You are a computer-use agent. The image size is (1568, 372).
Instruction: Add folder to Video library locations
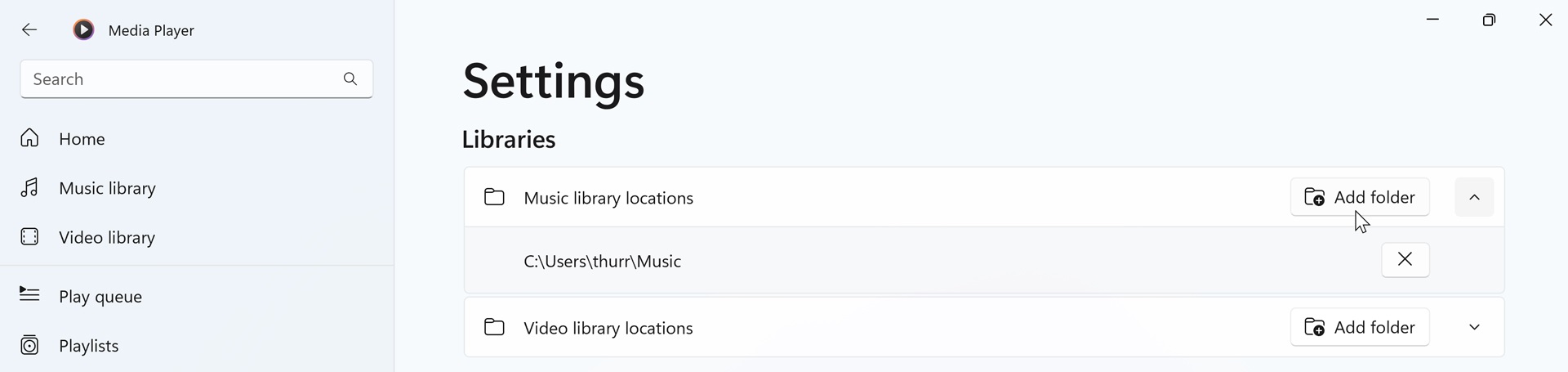tap(1360, 327)
